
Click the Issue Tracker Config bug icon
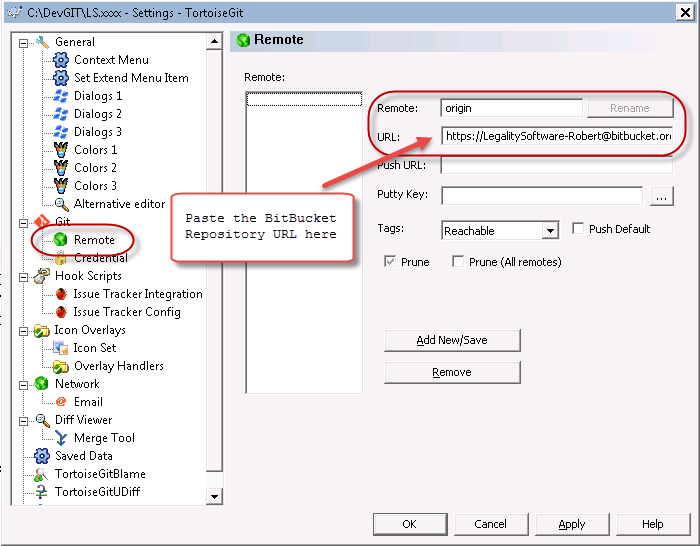[61, 312]
